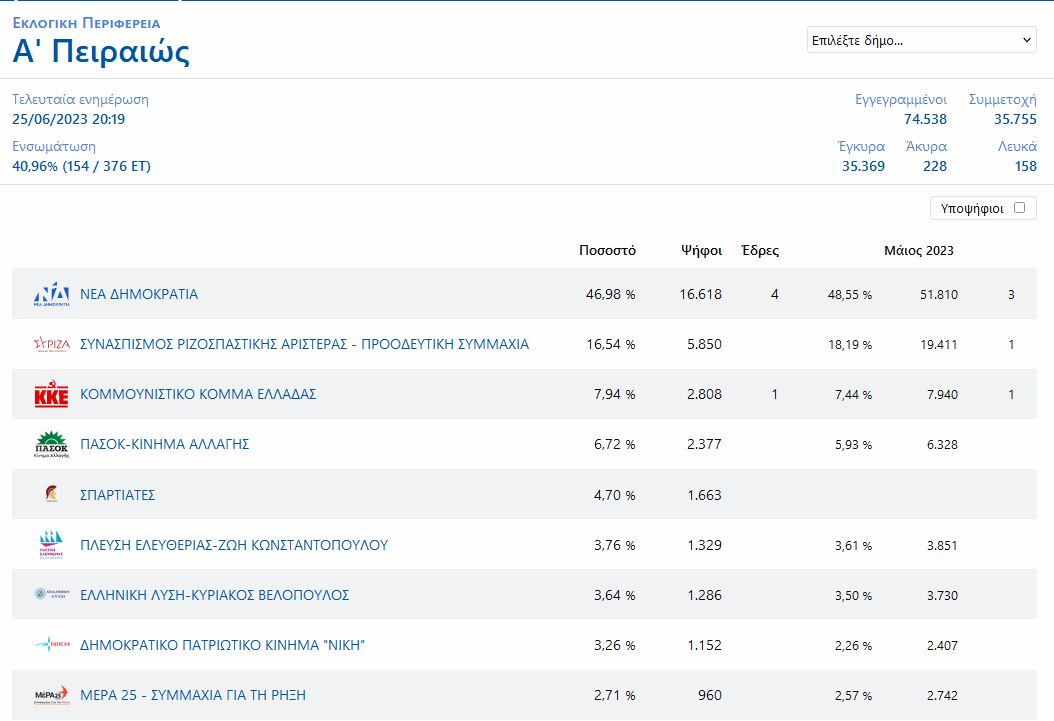Click the Ψήφοι column header
This screenshot has height=721, width=1054.
coord(701,250)
